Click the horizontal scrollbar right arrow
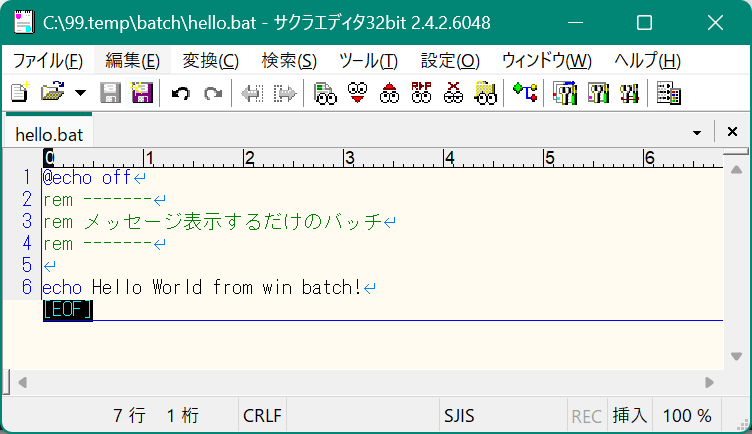Viewport: 752px width, 434px height. point(709,382)
